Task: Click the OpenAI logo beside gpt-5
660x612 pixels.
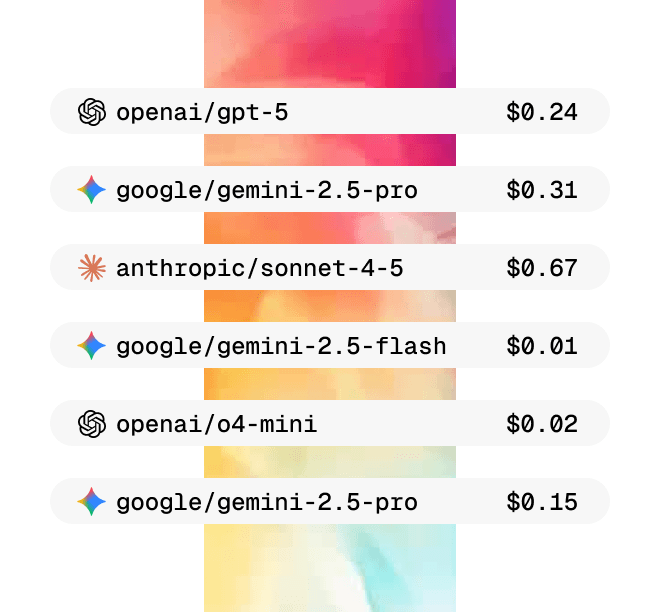Action: [92, 112]
